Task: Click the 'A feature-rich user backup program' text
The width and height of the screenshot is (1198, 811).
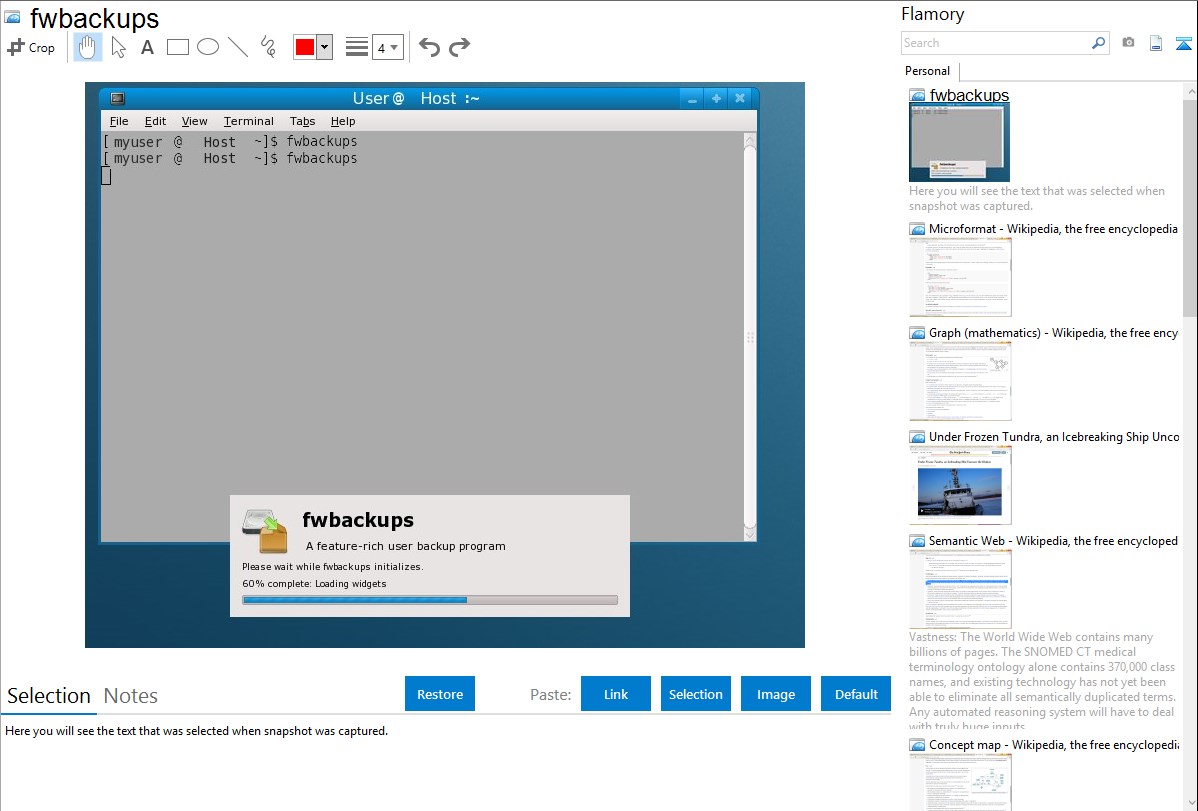Action: pos(406,546)
